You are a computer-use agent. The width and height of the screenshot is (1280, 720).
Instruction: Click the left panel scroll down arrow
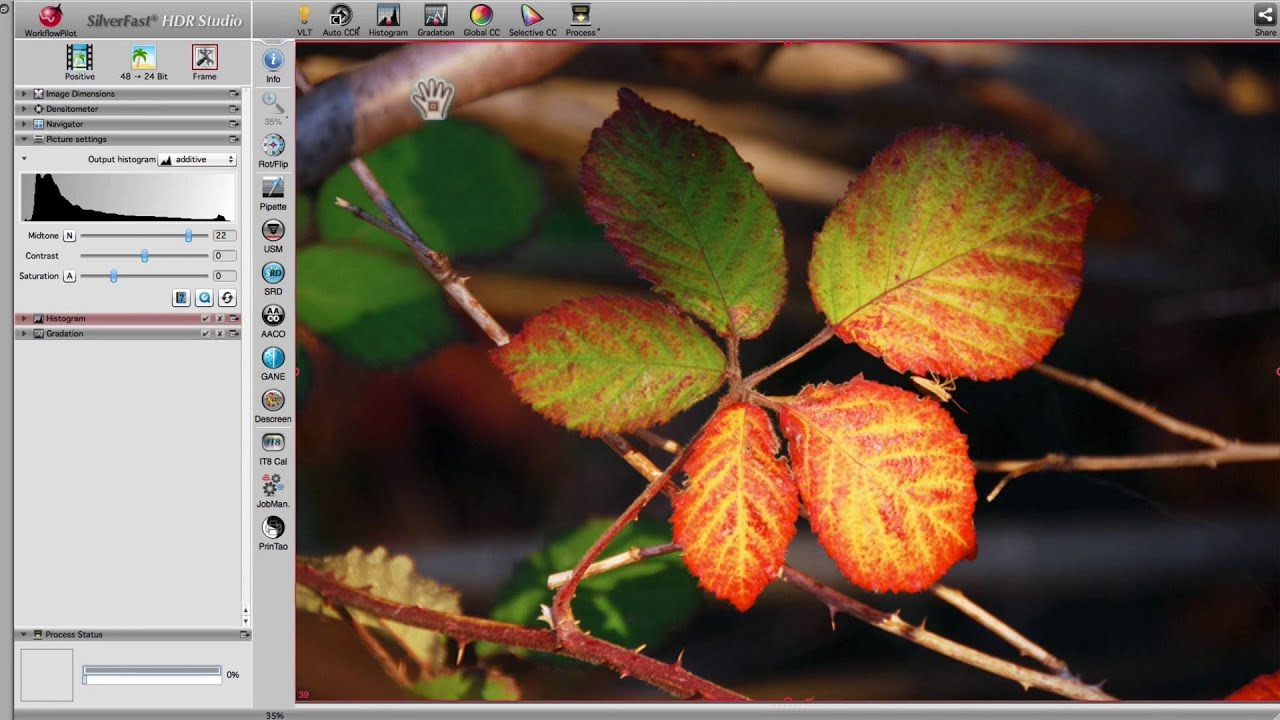coord(245,621)
